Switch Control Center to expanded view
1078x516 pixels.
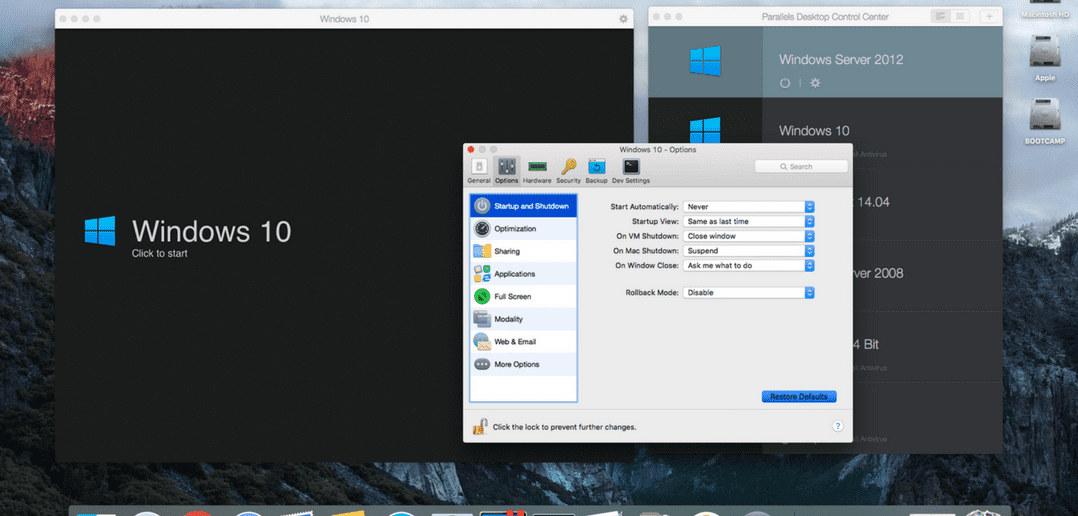point(940,16)
